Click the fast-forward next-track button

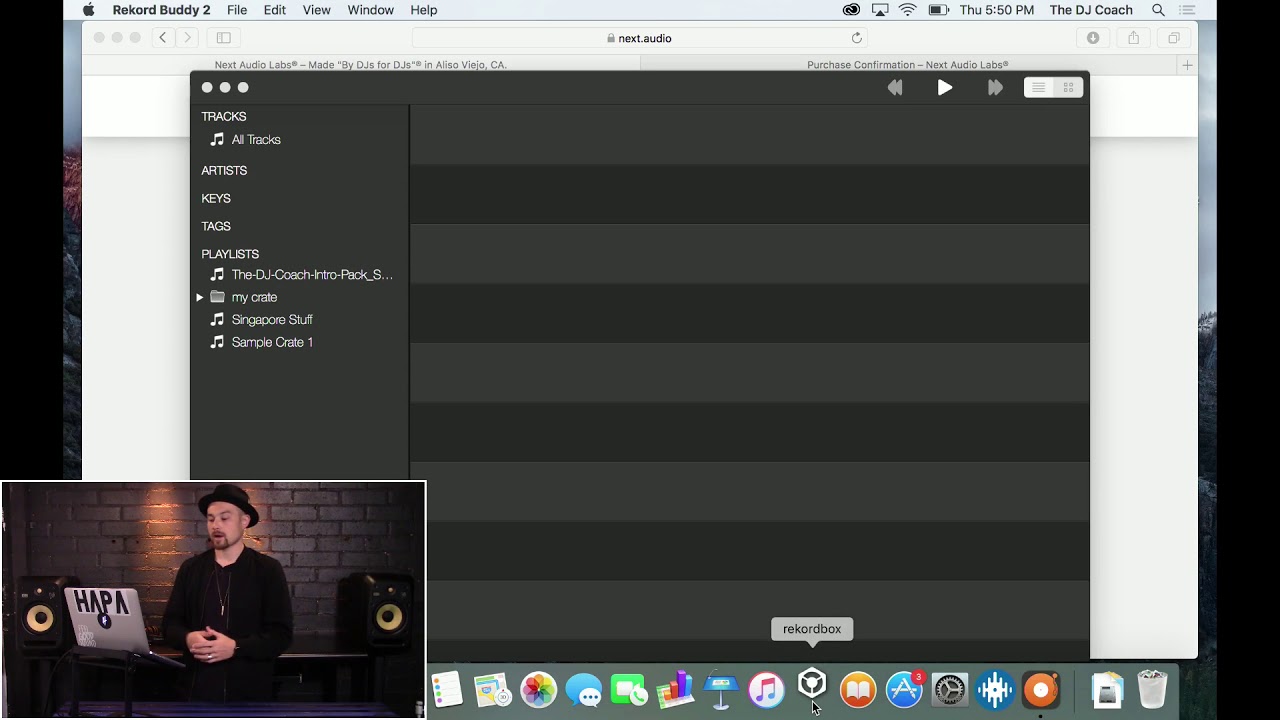pyautogui.click(x=995, y=88)
